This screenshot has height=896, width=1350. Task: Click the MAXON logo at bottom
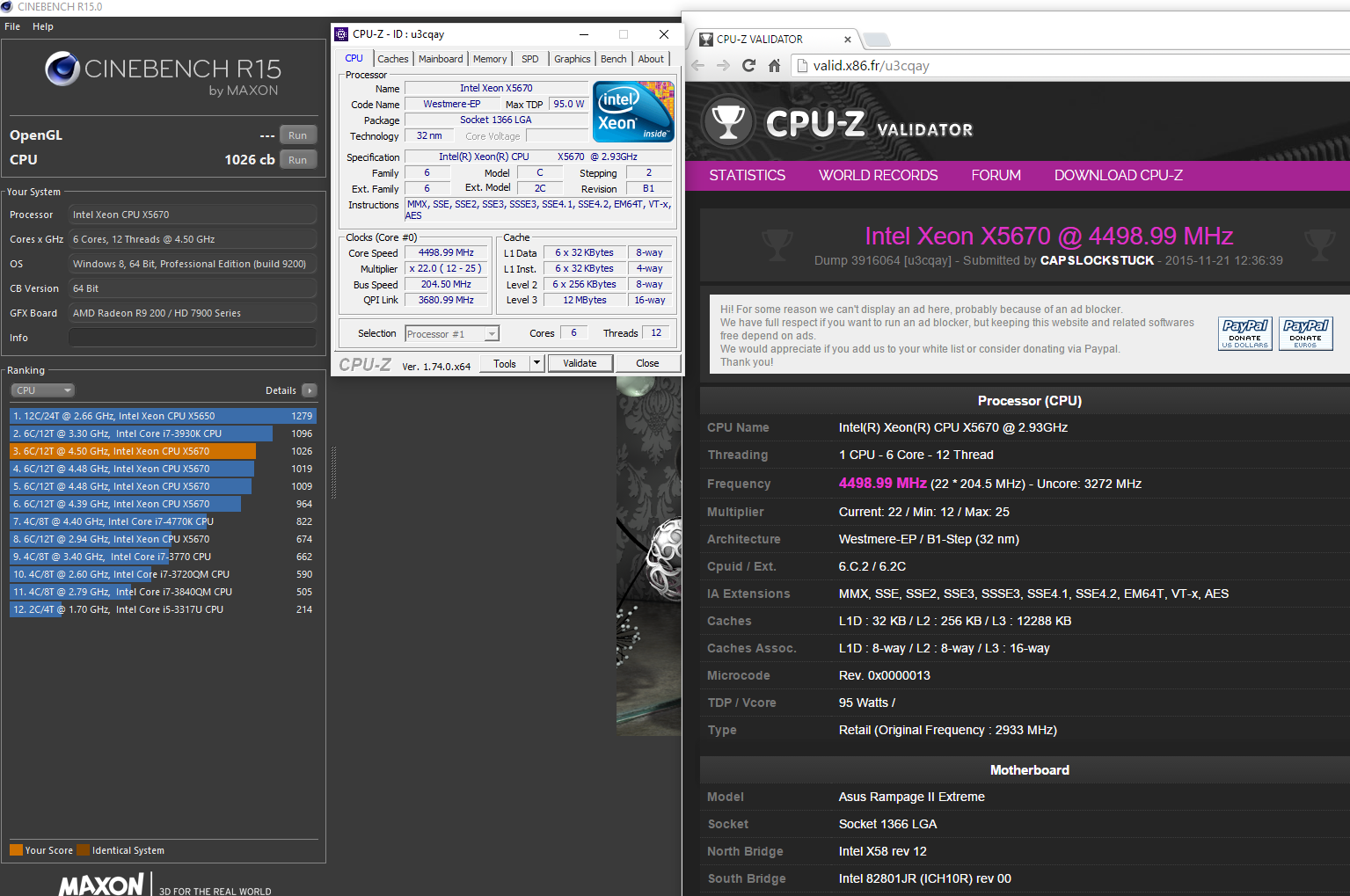[x=101, y=884]
